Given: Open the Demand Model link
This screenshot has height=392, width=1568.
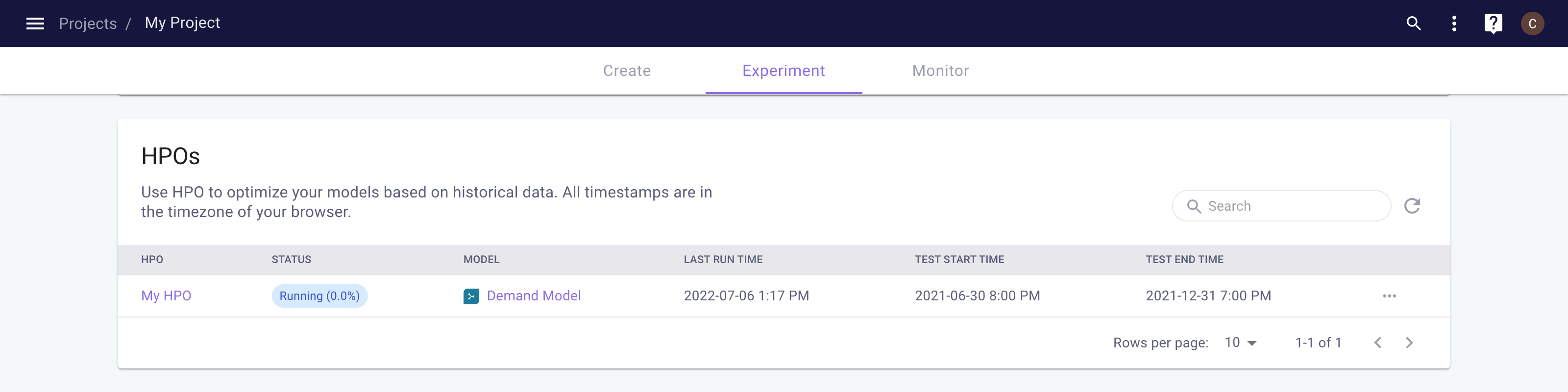Looking at the screenshot, I should (533, 296).
